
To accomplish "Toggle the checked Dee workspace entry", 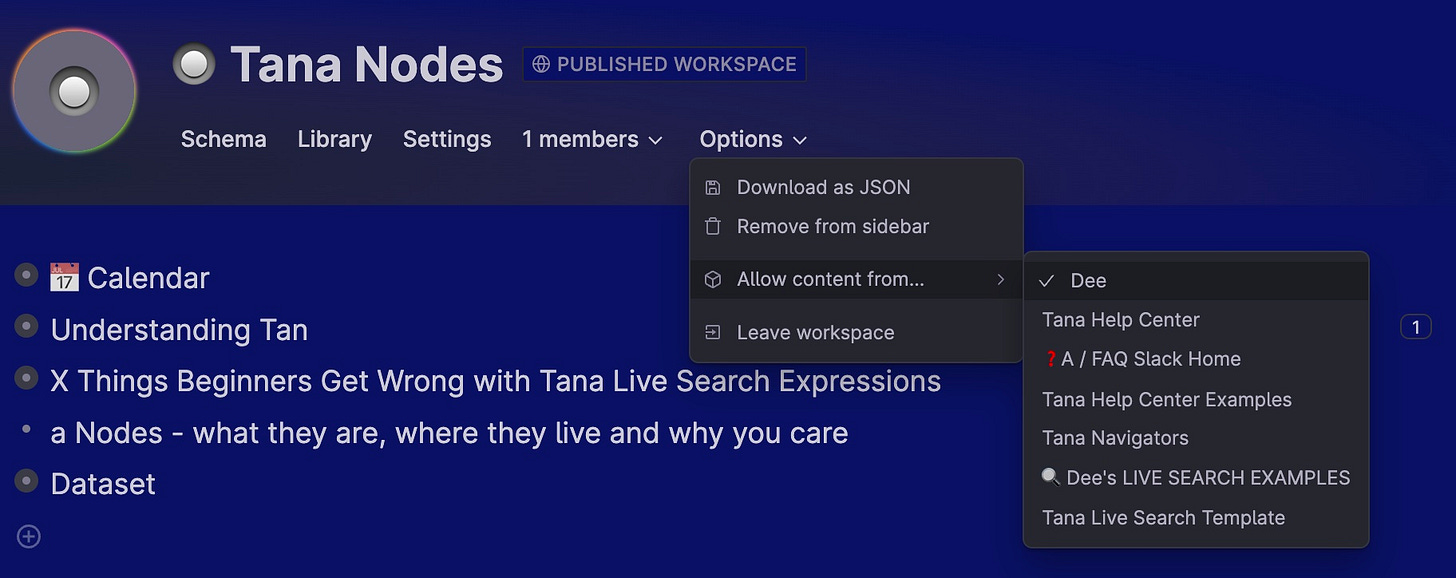I will pyautogui.click(x=1196, y=281).
